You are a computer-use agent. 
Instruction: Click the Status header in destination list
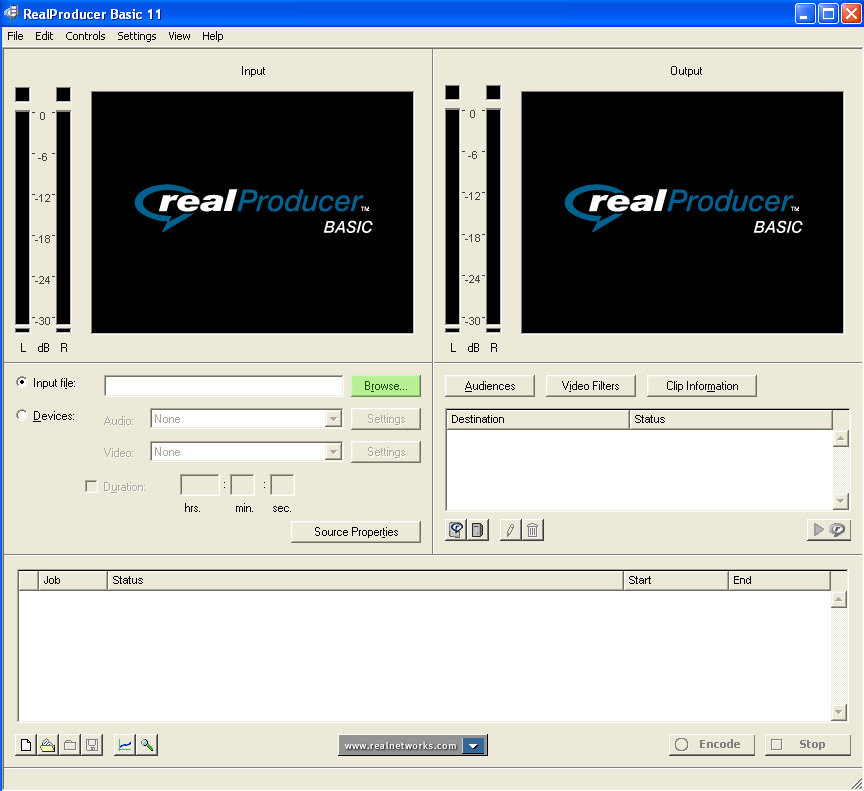(731, 419)
